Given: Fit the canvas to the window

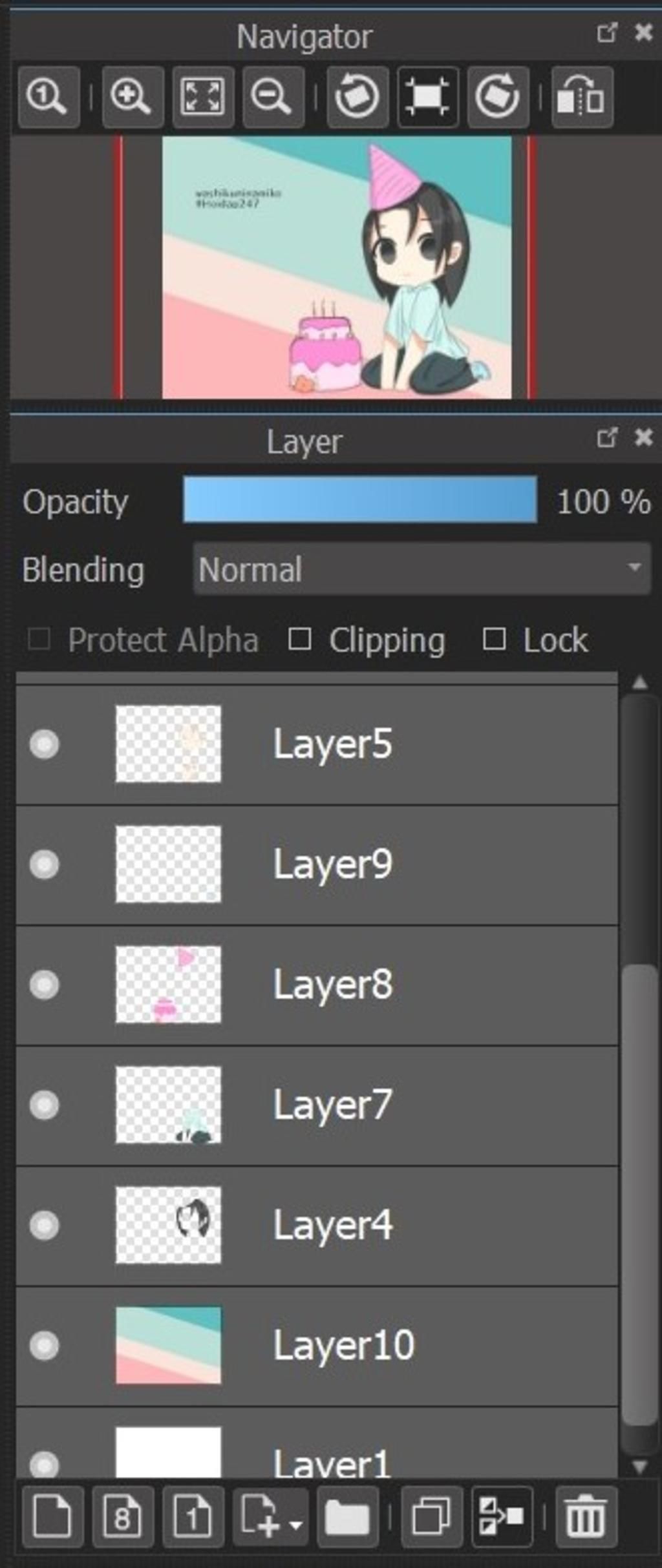Looking at the screenshot, I should 203,97.
